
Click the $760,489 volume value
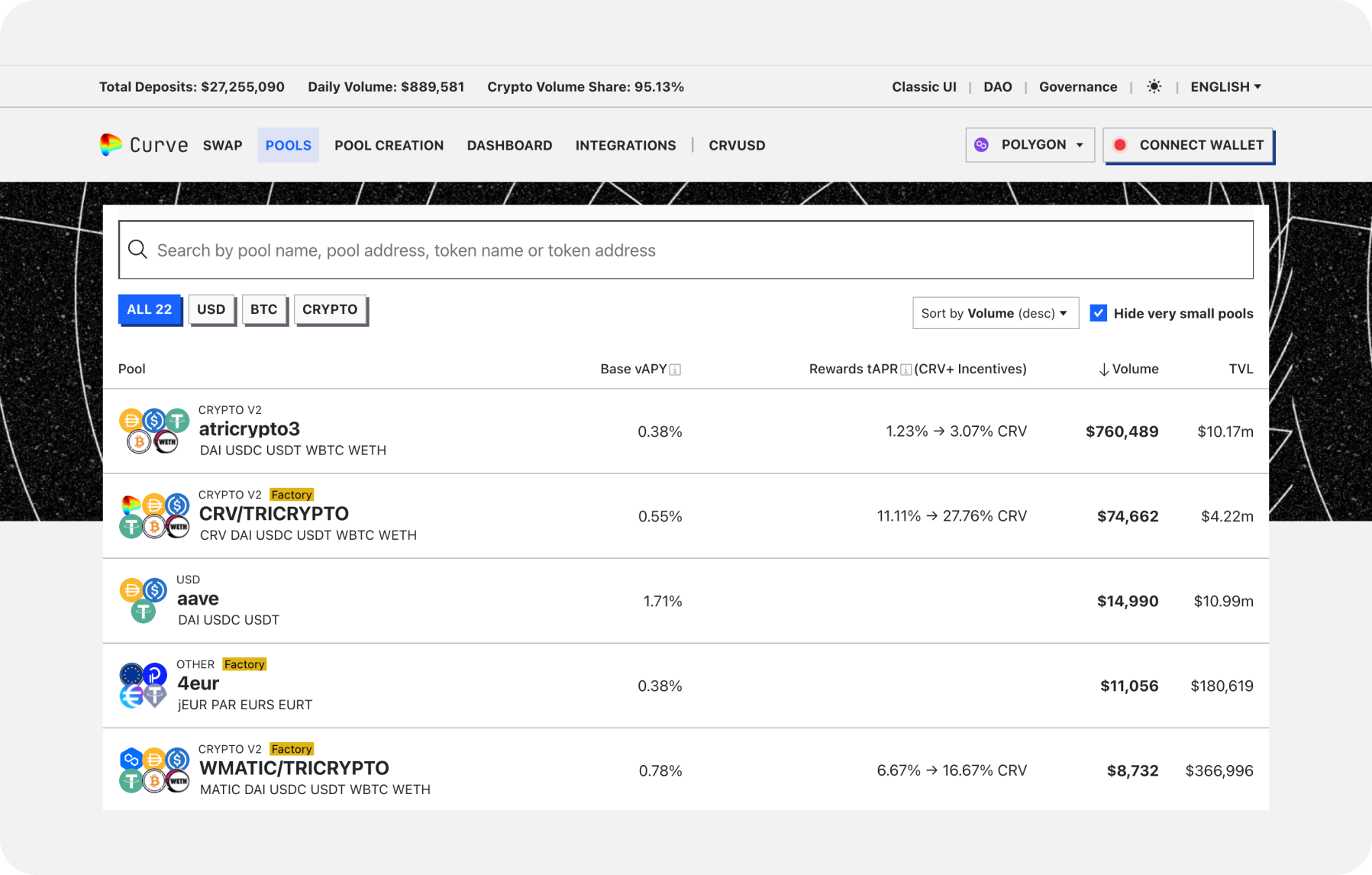click(1122, 431)
